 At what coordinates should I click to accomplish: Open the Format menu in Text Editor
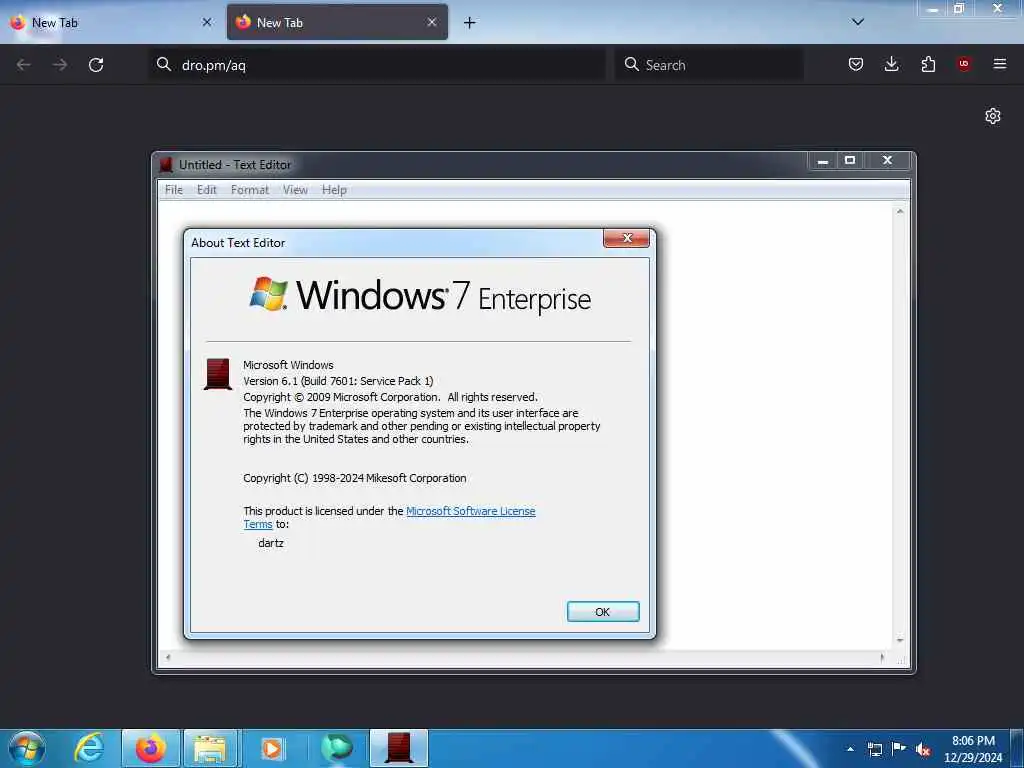tap(249, 190)
